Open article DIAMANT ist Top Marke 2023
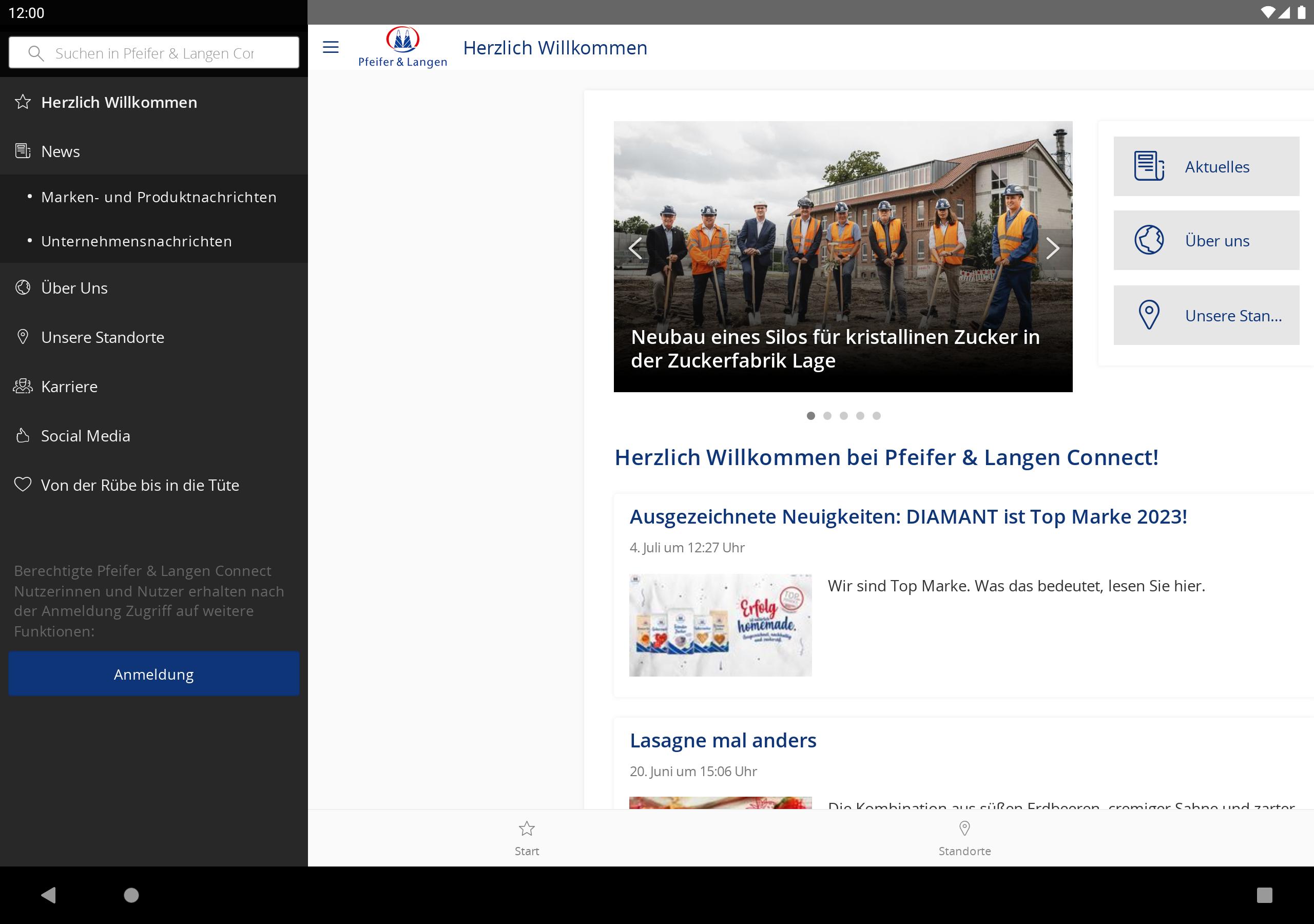 click(x=908, y=516)
